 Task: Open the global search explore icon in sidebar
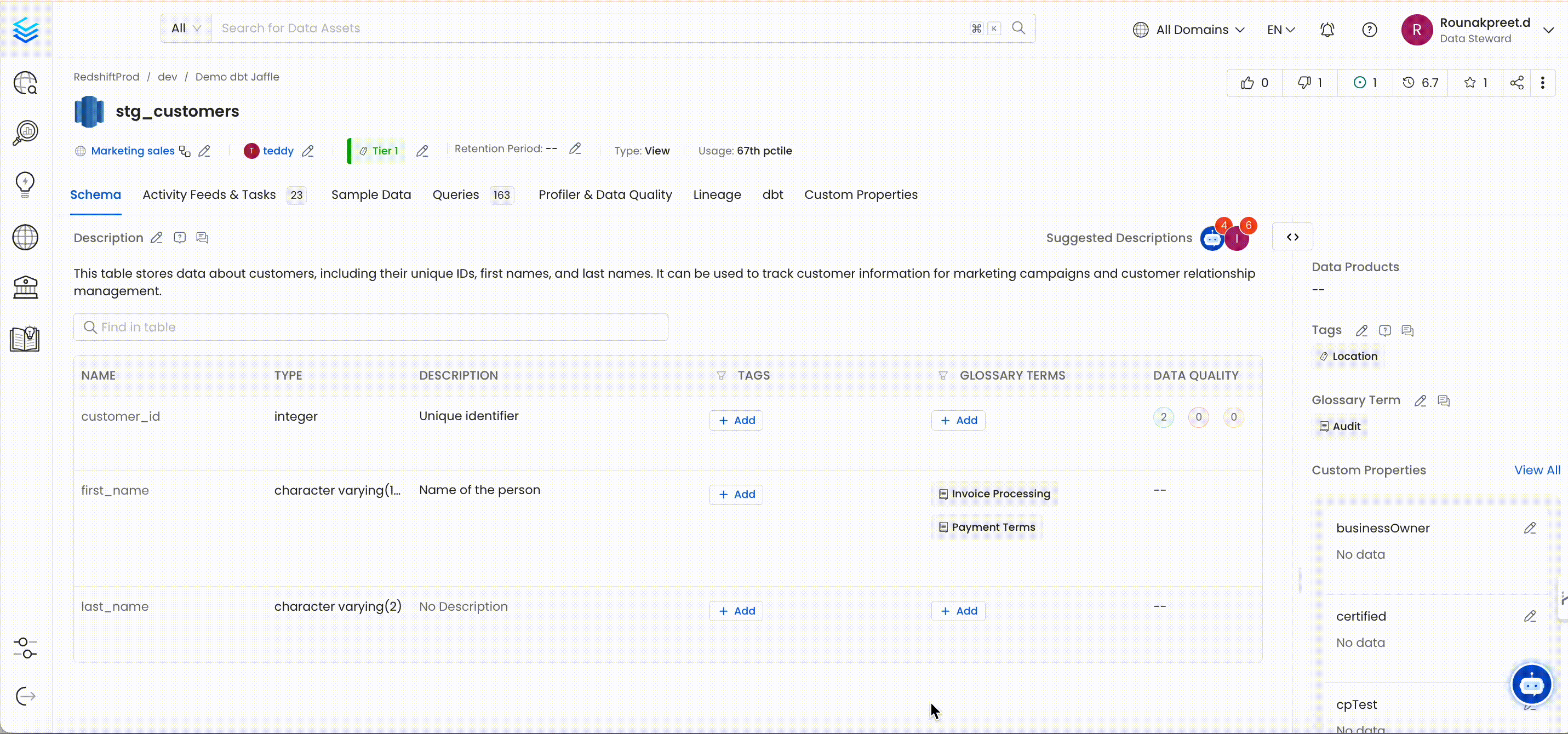(x=25, y=83)
